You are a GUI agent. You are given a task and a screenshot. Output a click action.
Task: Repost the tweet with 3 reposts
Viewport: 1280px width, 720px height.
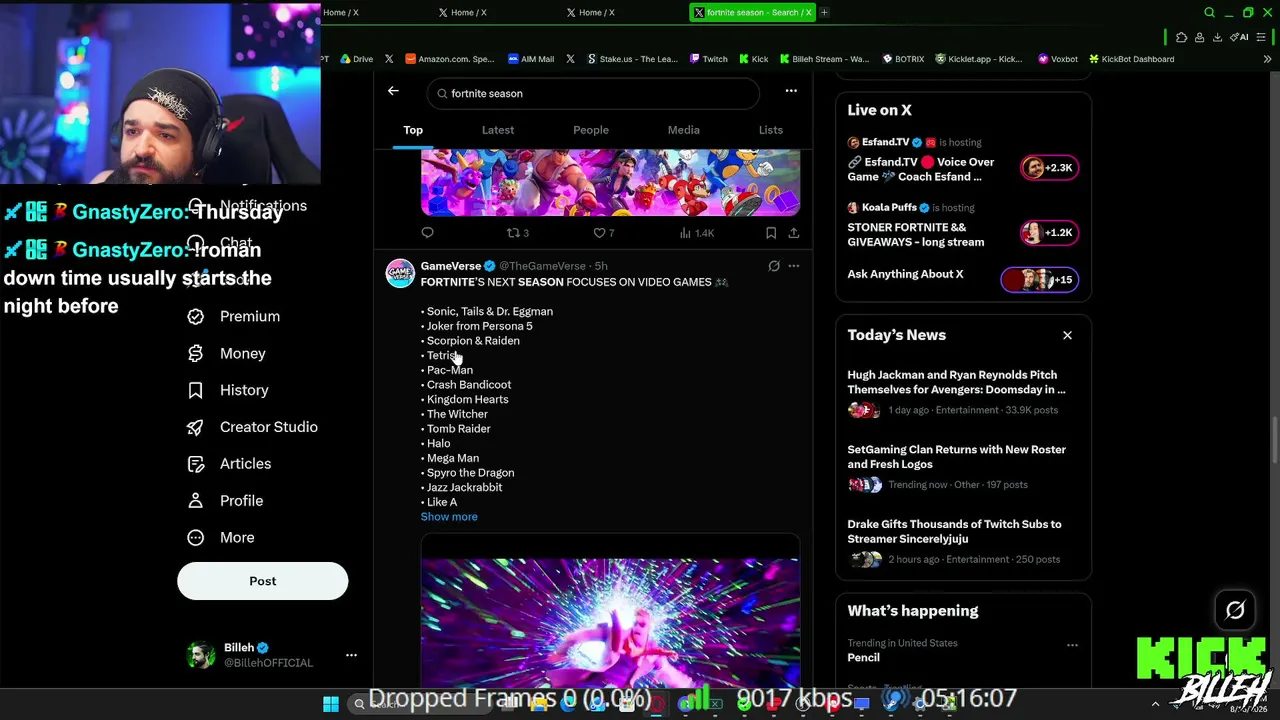click(x=517, y=233)
